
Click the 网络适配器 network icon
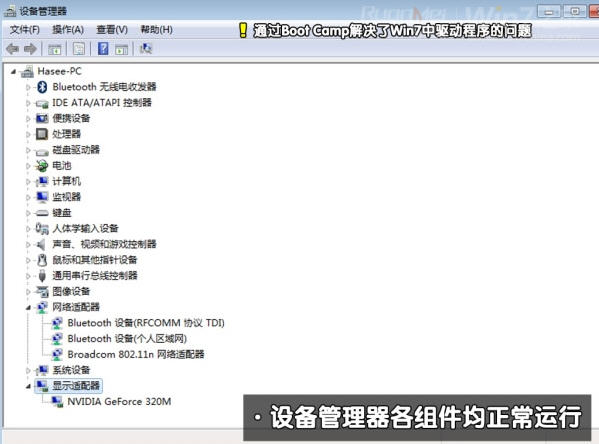tap(42, 307)
